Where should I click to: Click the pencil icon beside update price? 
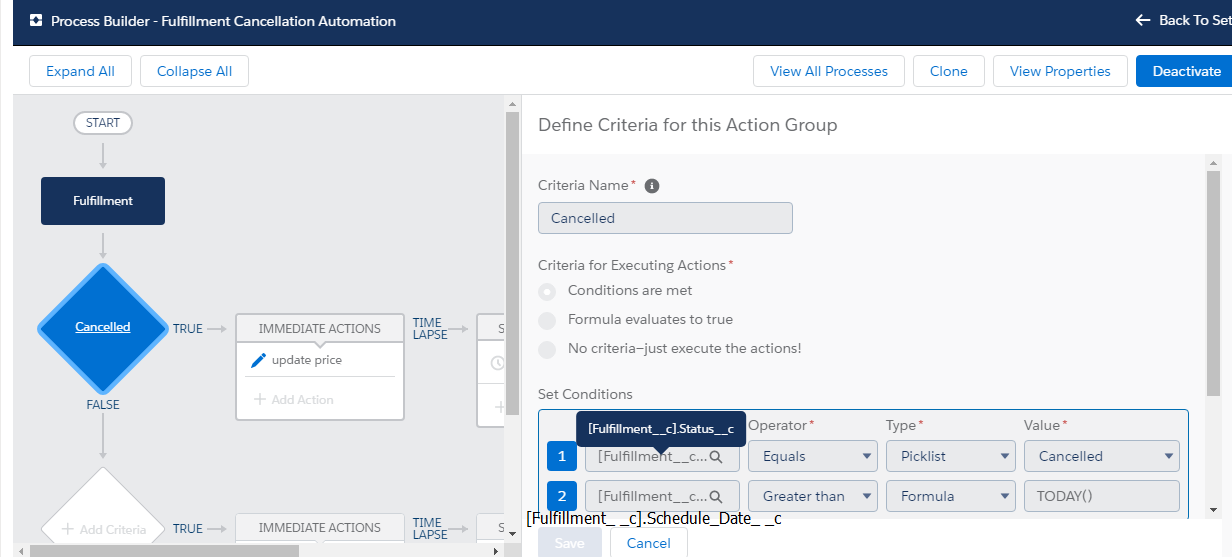click(x=258, y=360)
